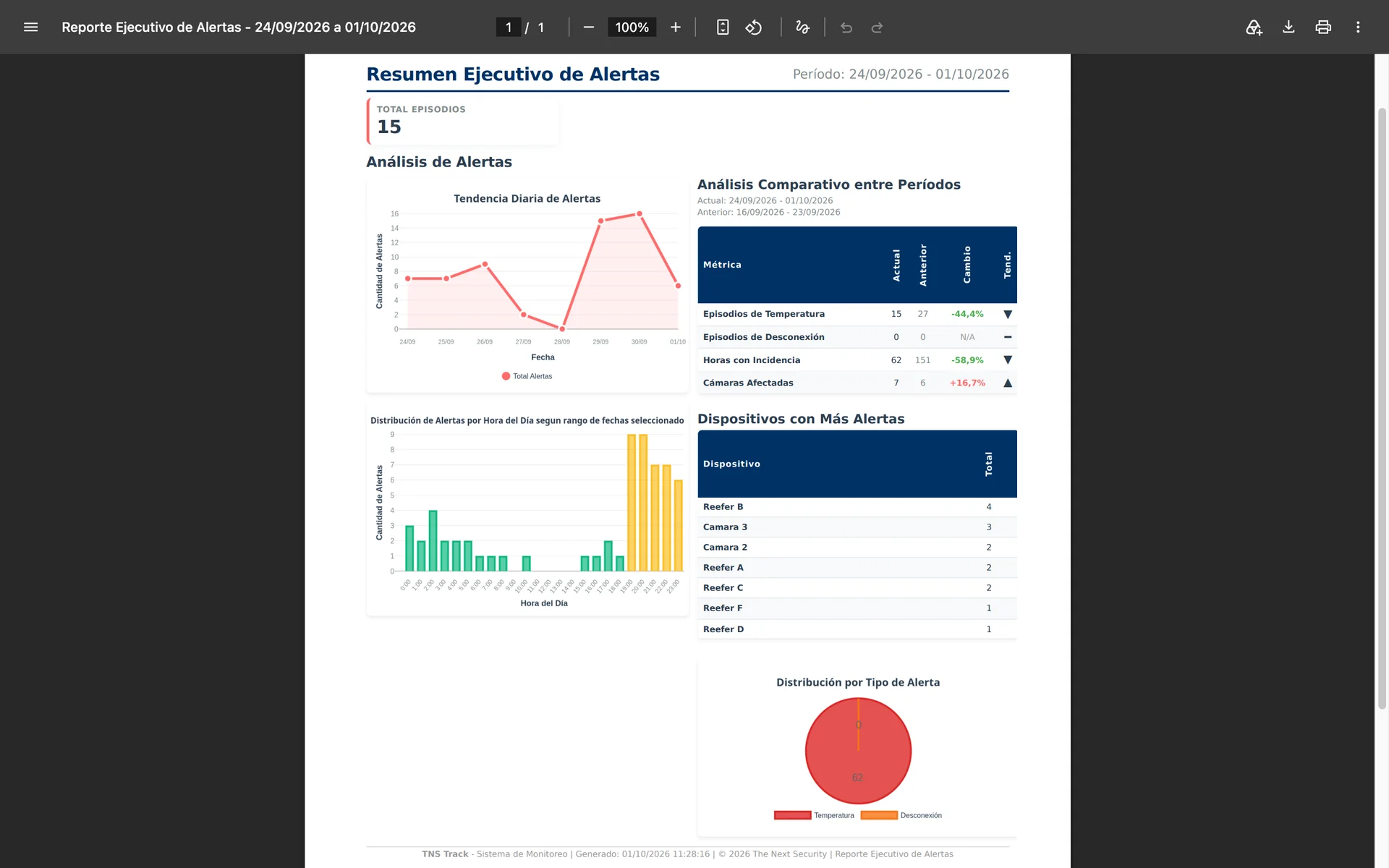Click the Episodios de Desconexión row label
Viewport: 1389px width, 868px height.
click(x=764, y=337)
